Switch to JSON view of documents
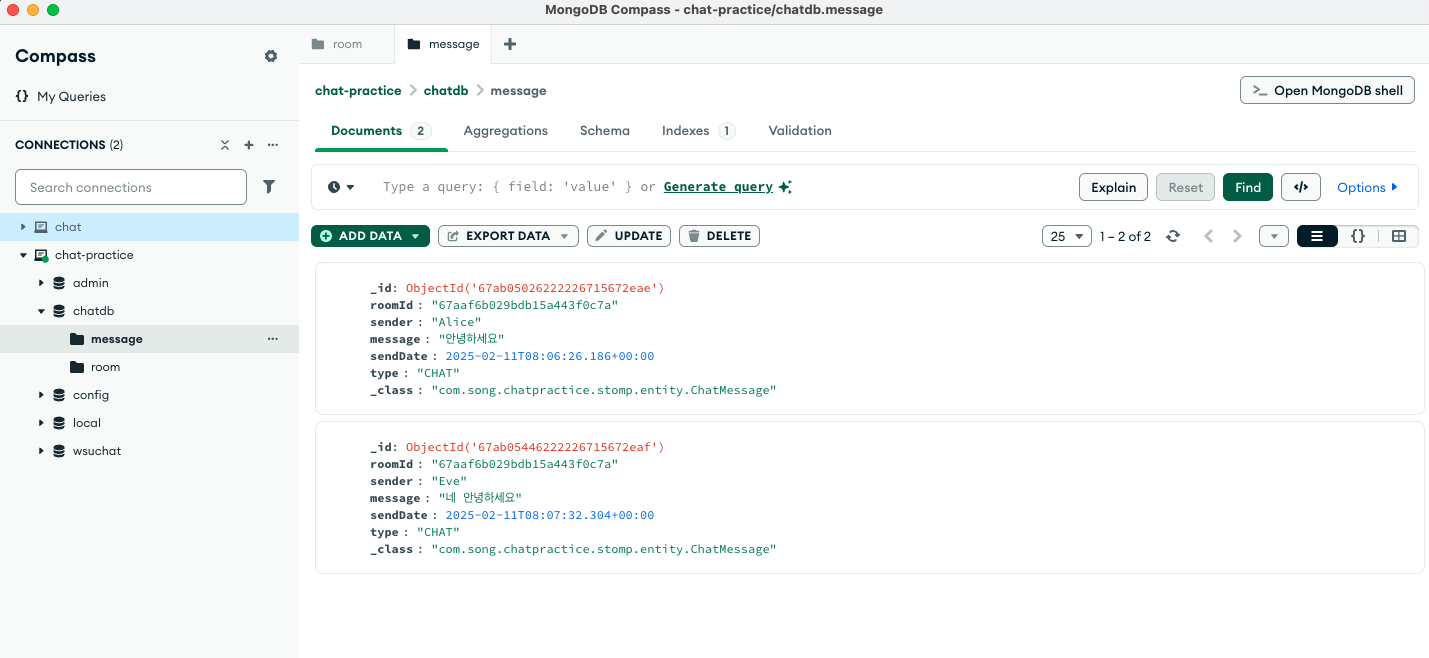Screen dimensions: 1429x658 tap(1358, 236)
